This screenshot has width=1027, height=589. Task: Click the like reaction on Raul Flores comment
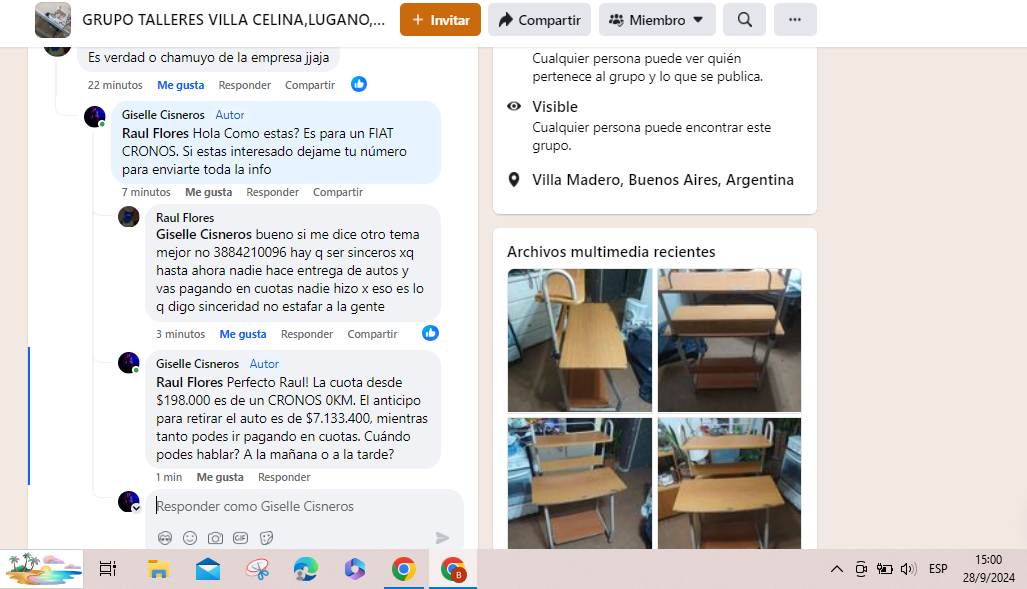tap(430, 333)
